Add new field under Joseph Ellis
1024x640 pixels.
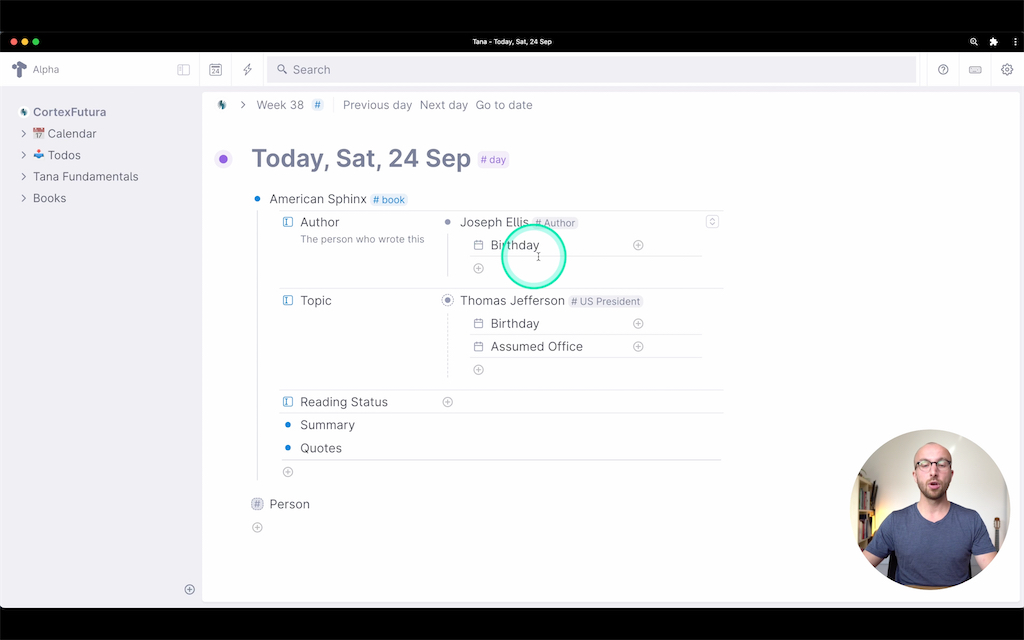point(478,268)
